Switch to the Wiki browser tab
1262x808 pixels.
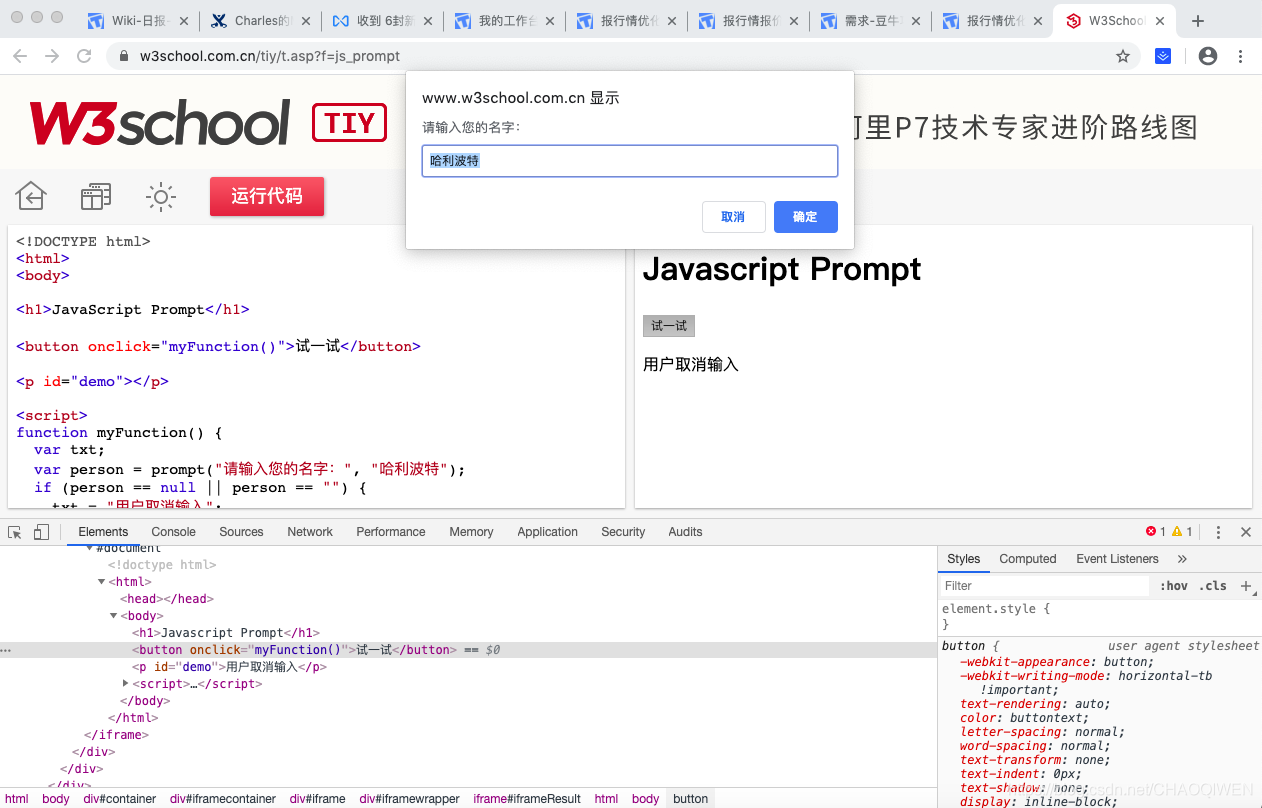137,21
